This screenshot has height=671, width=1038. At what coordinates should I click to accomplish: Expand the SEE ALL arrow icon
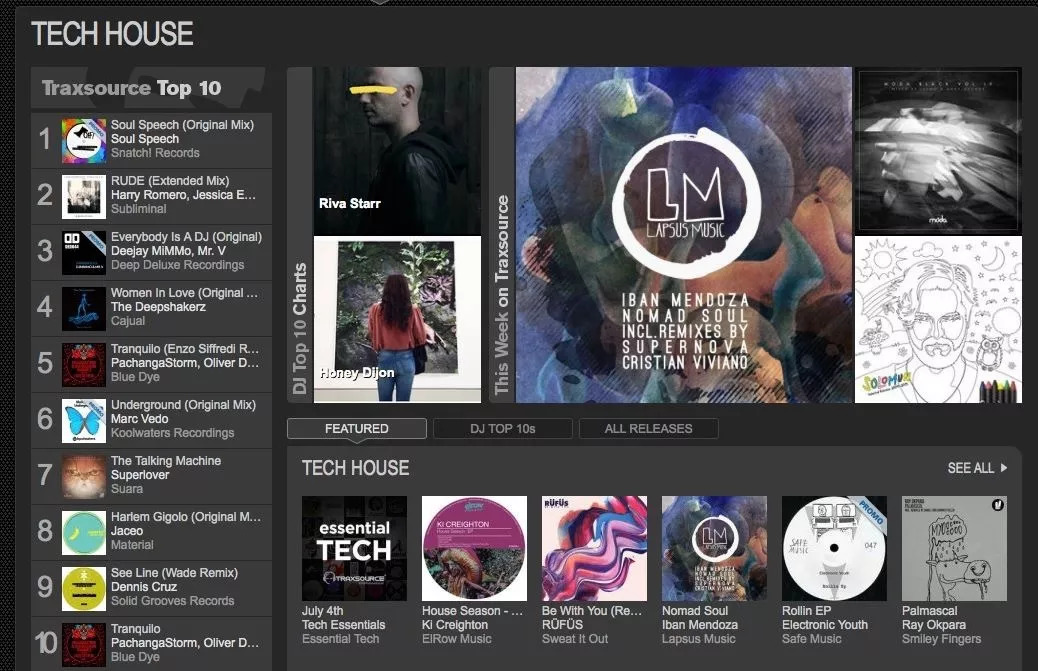pos(1004,469)
